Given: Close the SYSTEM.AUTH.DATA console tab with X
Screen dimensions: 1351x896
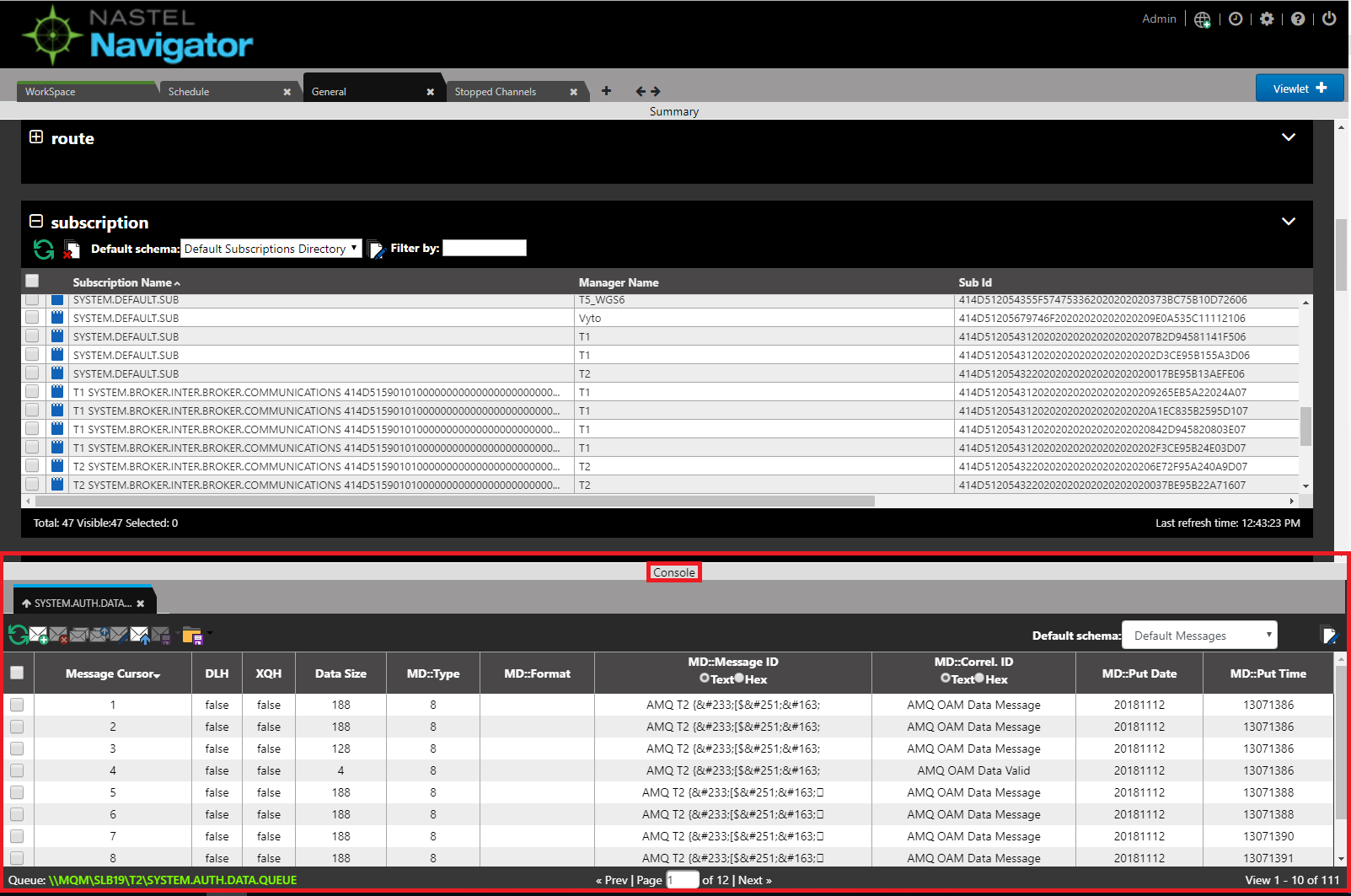Looking at the screenshot, I should [141, 604].
